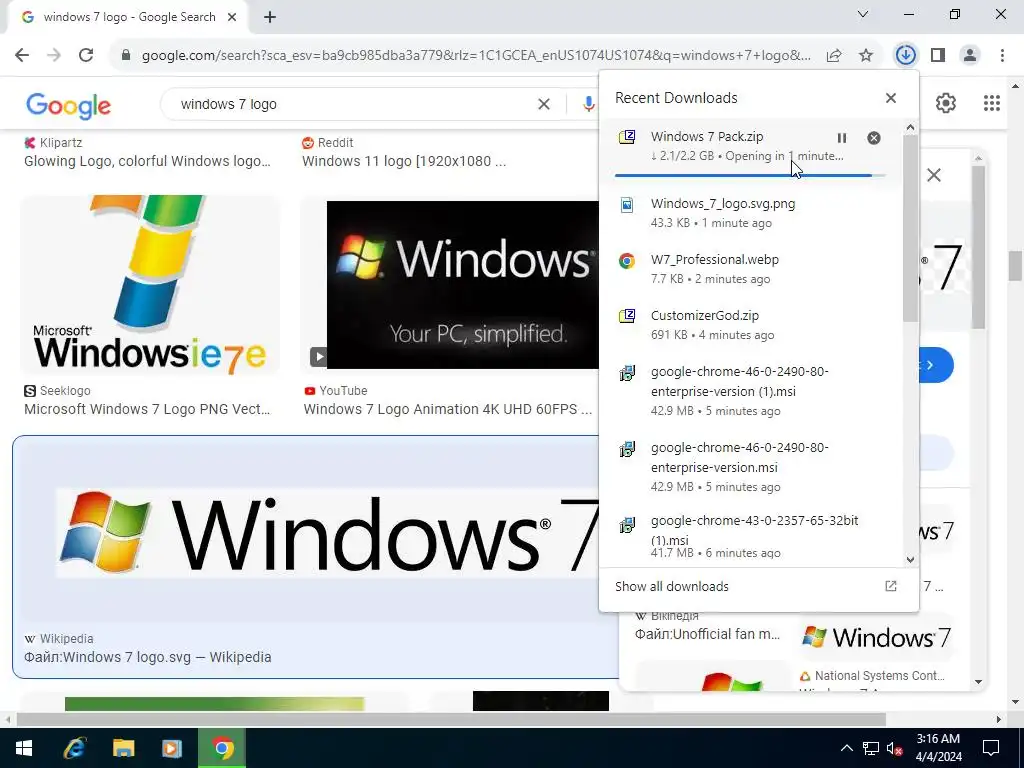Screen dimensions: 1024x768
Task: Click the address bar URL
Action: (476, 56)
